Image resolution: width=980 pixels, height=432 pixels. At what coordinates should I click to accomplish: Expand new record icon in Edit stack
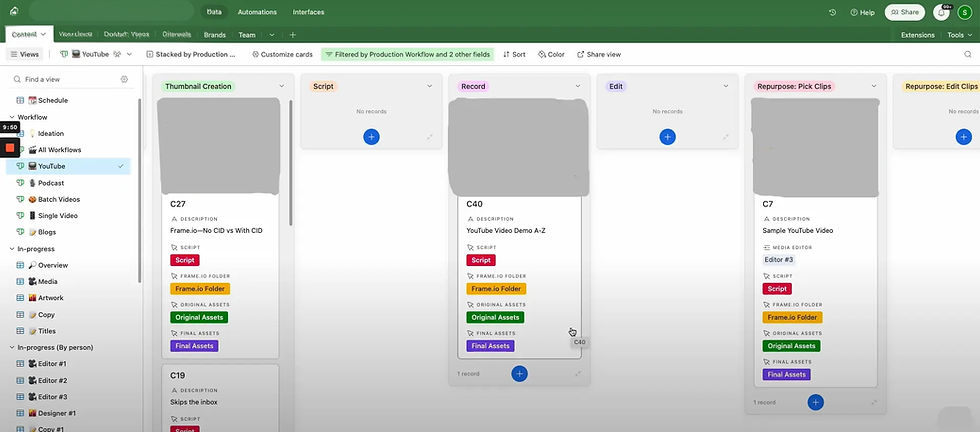point(726,137)
